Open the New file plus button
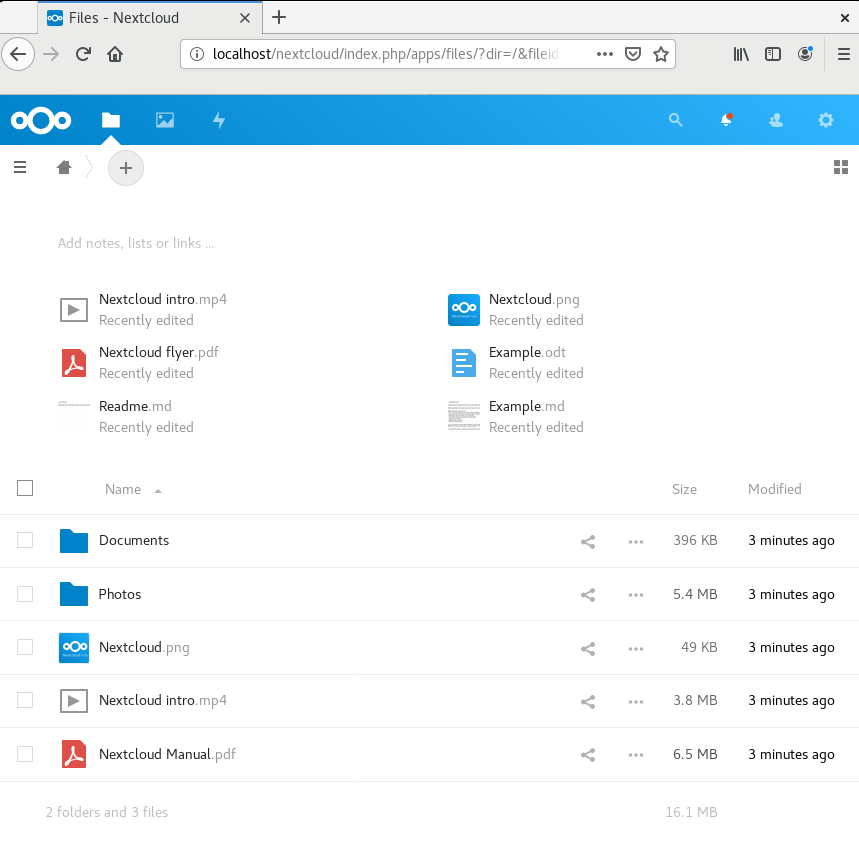The image size is (859, 866). pos(126,168)
